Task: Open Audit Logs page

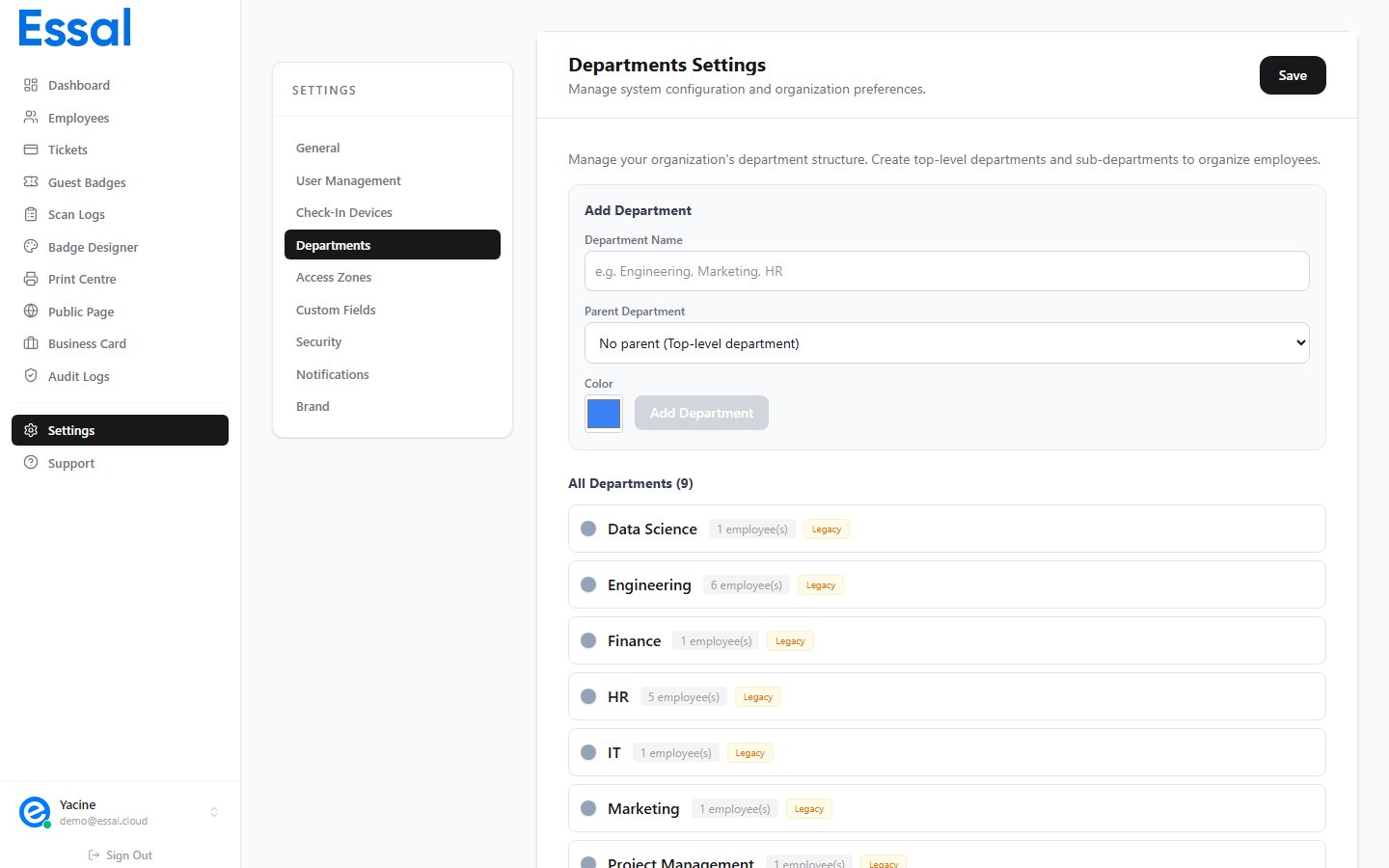Action: point(120,376)
